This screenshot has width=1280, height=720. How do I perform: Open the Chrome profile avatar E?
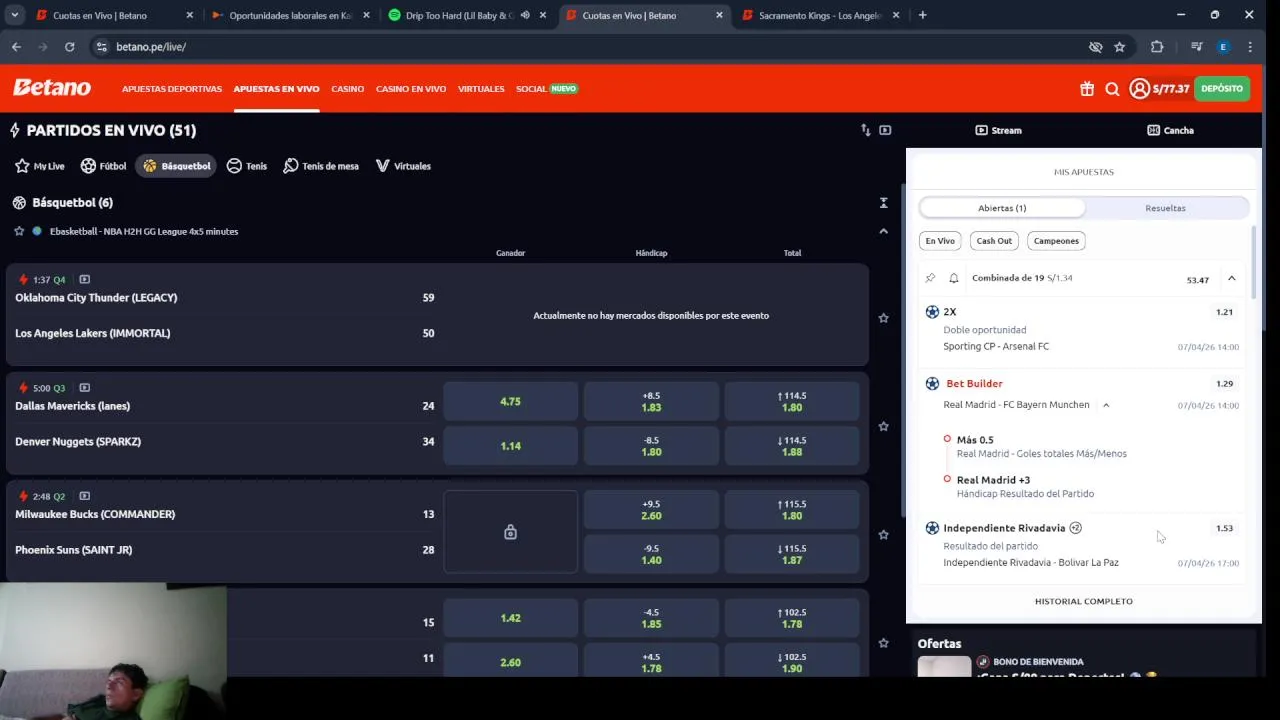[x=1223, y=46]
